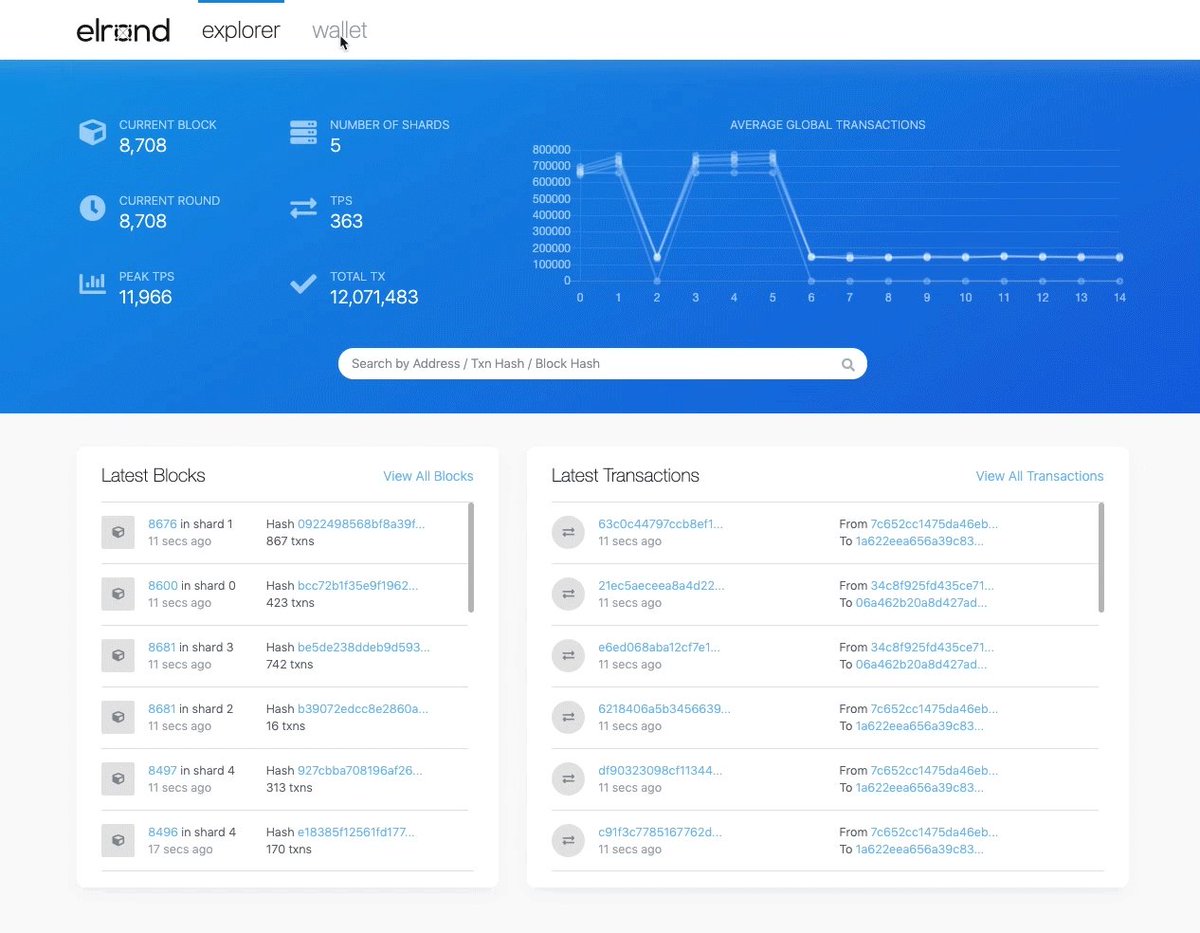Open From address of transaction 63c0c44797ccb8ef1
This screenshot has width=1200, height=933.
click(934, 524)
